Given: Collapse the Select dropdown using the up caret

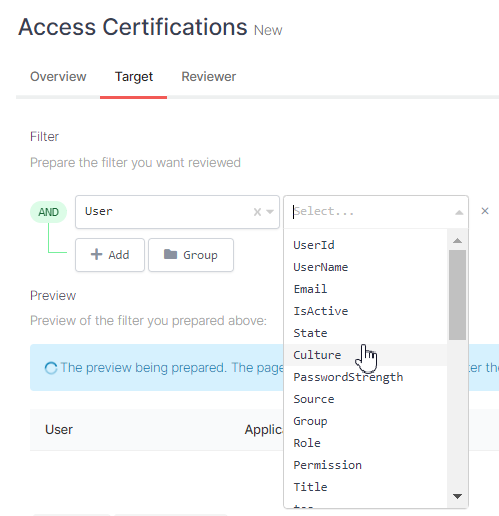Looking at the screenshot, I should (459, 212).
